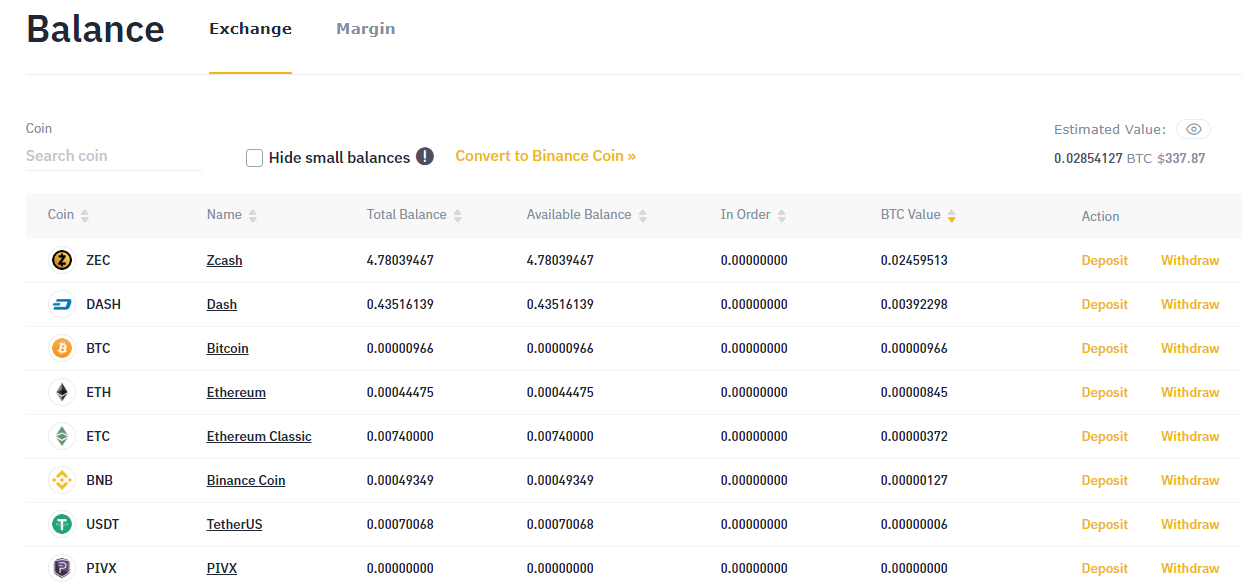The image size is (1242, 585).
Task: Sort by Total Balance column arrows
Action: pos(457,216)
